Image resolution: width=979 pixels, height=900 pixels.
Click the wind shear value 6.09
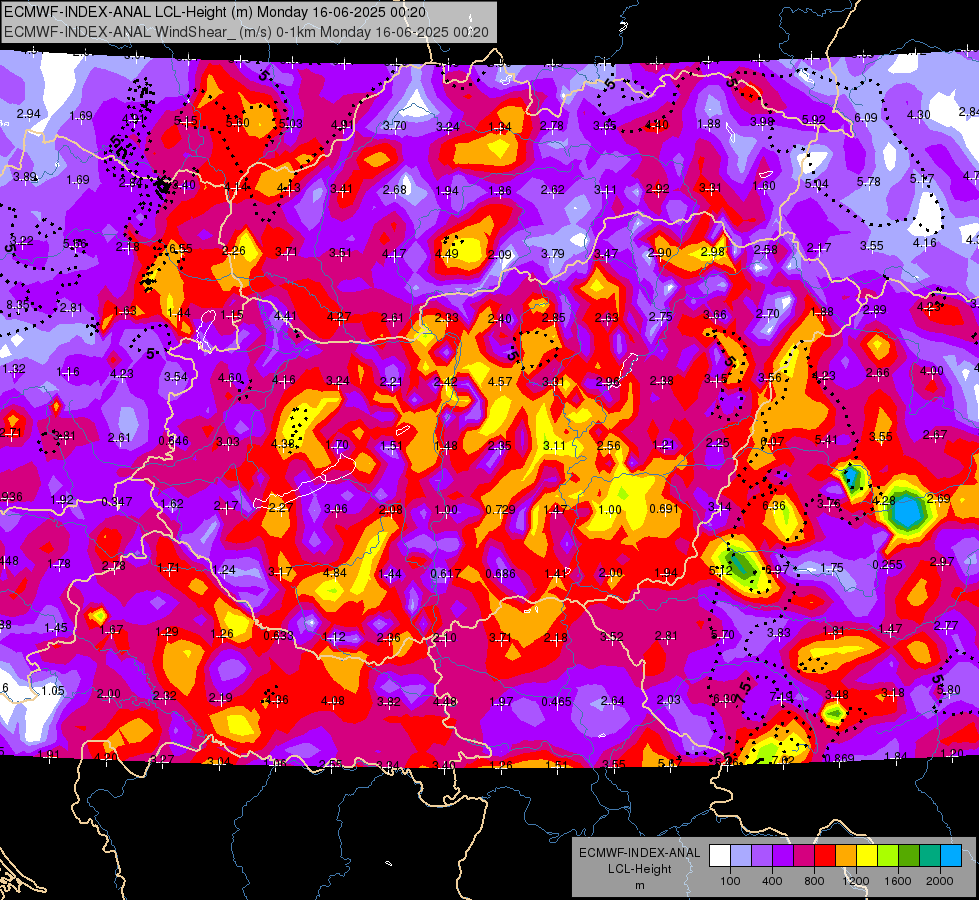pos(865,117)
